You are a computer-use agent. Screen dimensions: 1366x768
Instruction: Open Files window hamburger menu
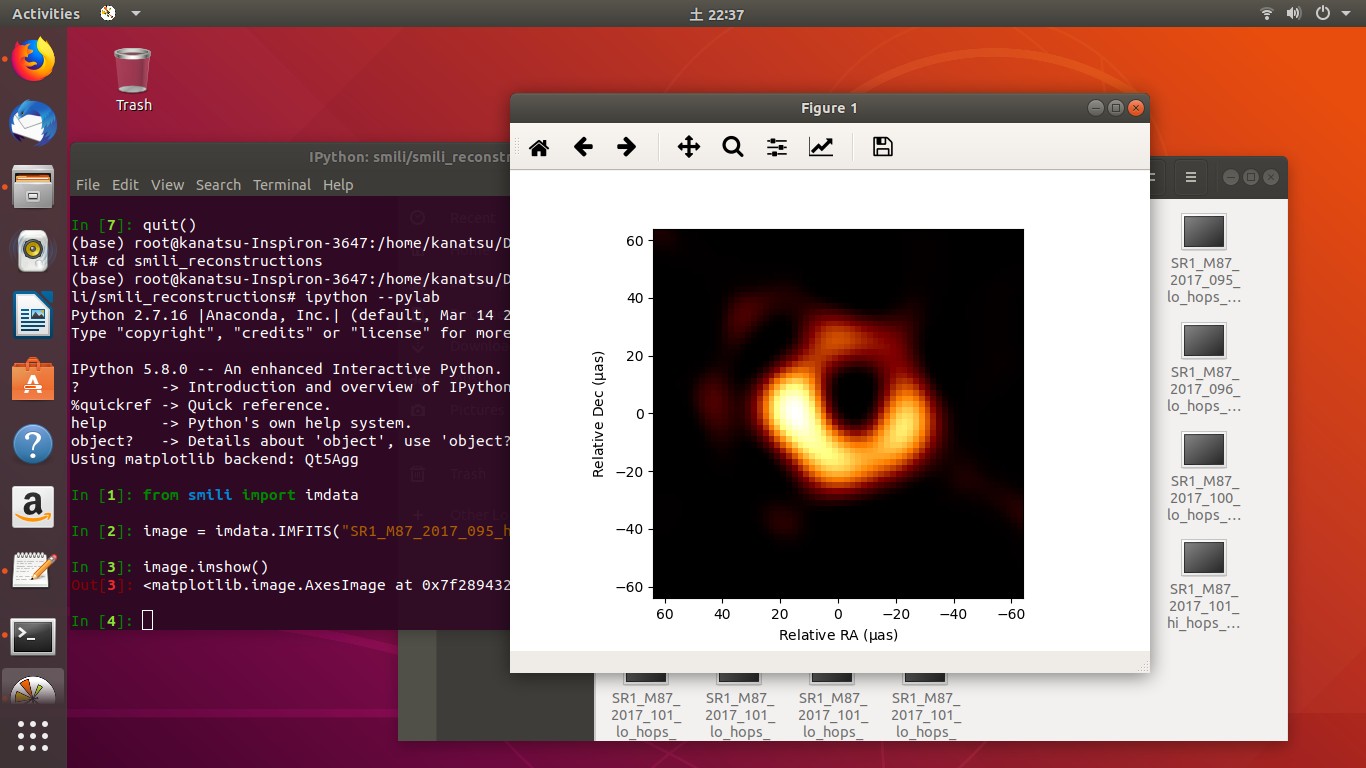[1190, 177]
